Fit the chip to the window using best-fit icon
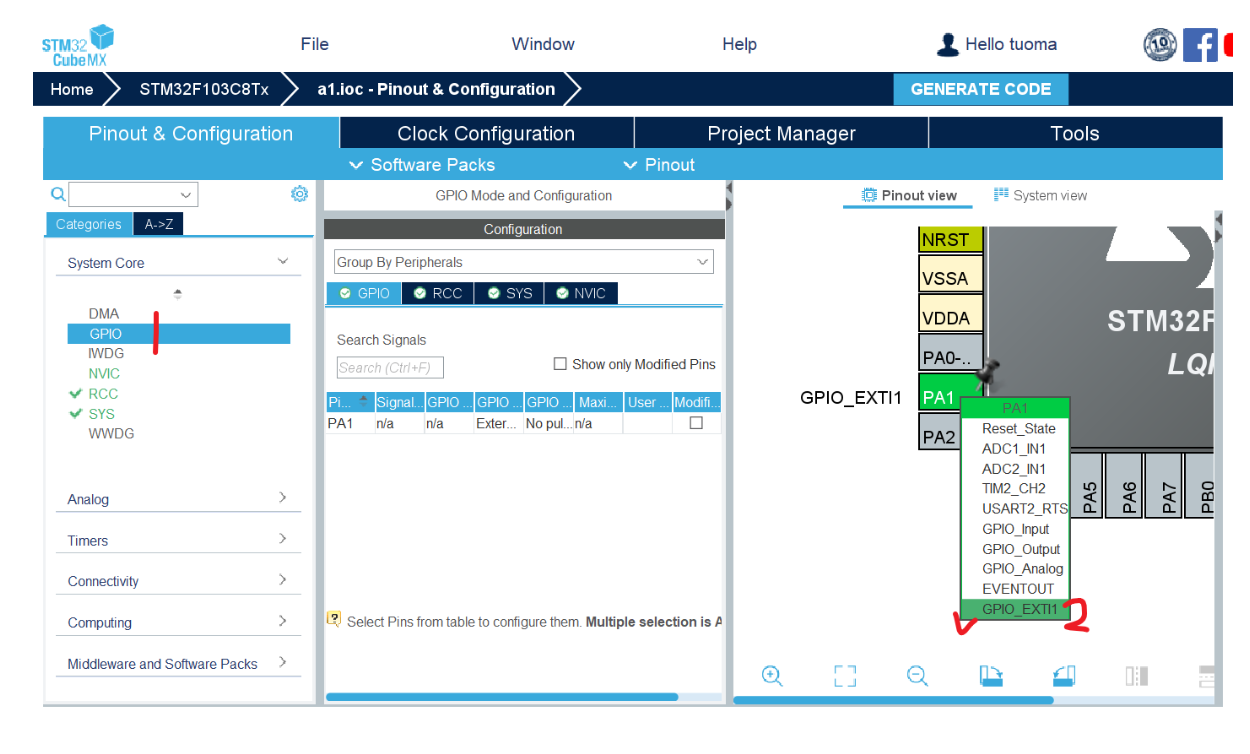1250x754 pixels. tap(845, 676)
